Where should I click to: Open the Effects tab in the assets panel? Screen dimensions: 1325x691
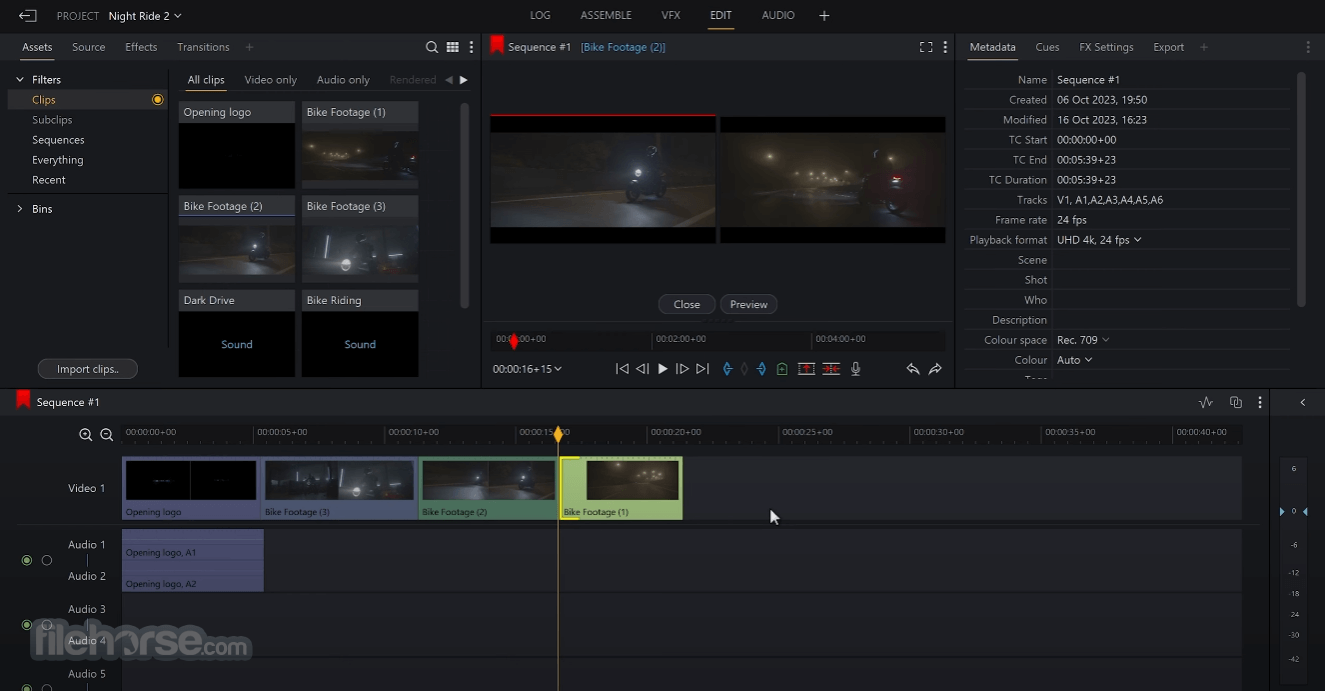(141, 47)
